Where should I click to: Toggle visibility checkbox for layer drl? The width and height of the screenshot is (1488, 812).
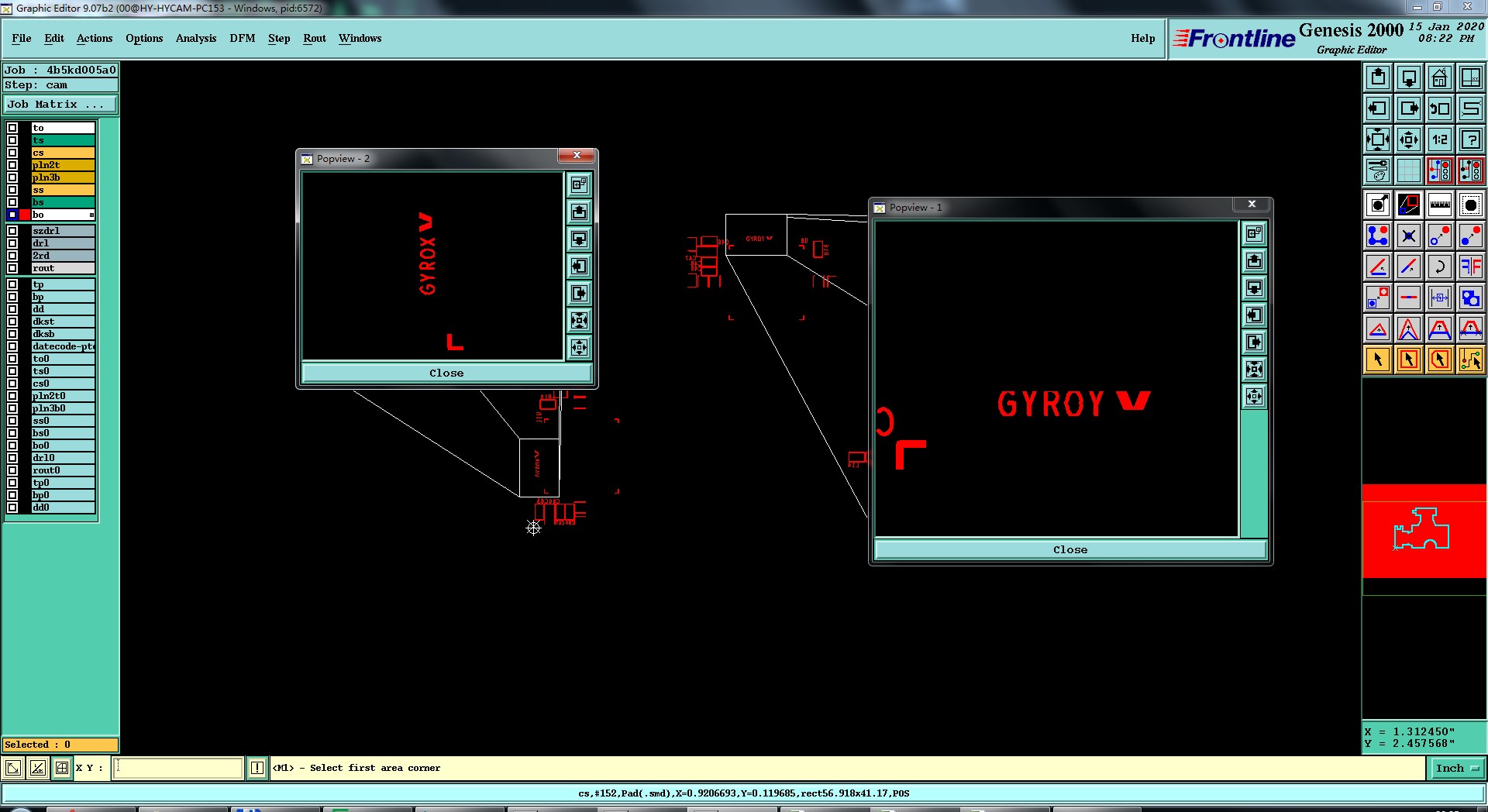tap(12, 243)
